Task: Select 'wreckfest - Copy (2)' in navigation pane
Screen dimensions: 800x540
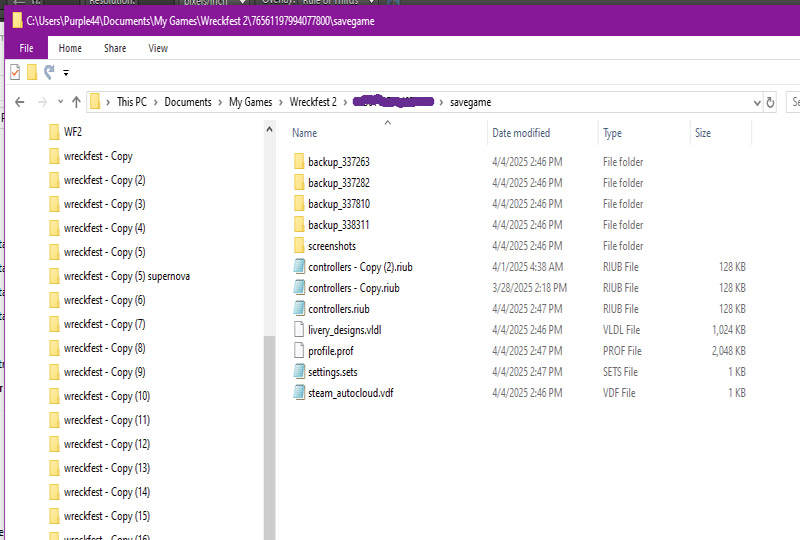Action: tap(97, 180)
